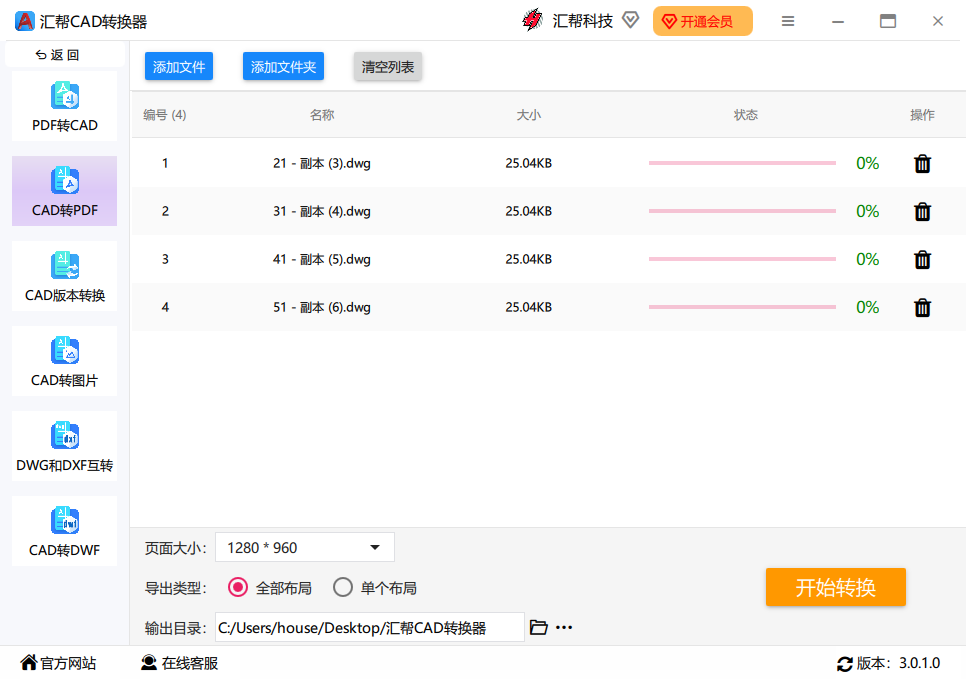966x679 pixels.
Task: Click the version refresh icon in status bar
Action: tap(846, 662)
